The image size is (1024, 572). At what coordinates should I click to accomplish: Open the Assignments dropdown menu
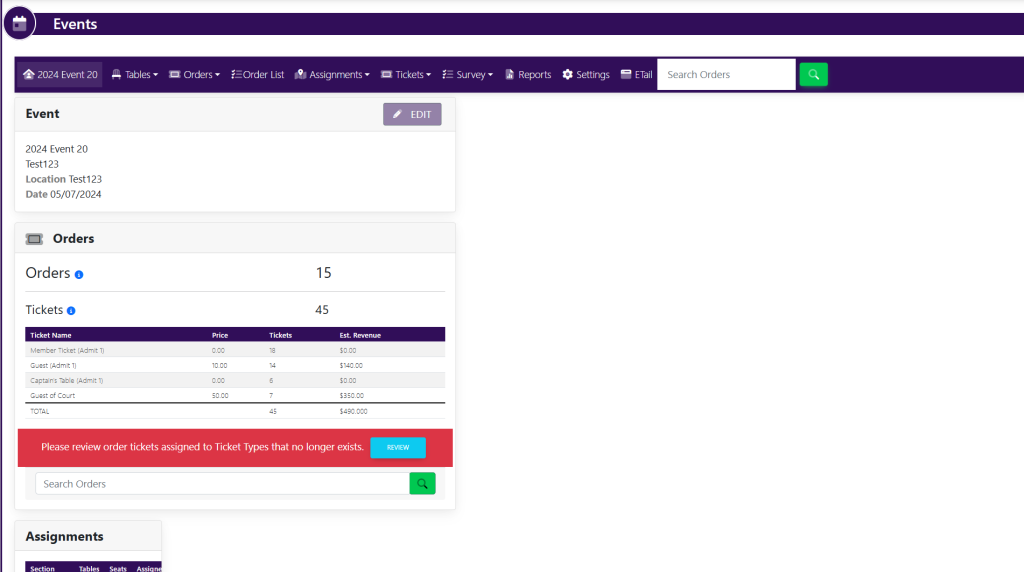tap(332, 75)
